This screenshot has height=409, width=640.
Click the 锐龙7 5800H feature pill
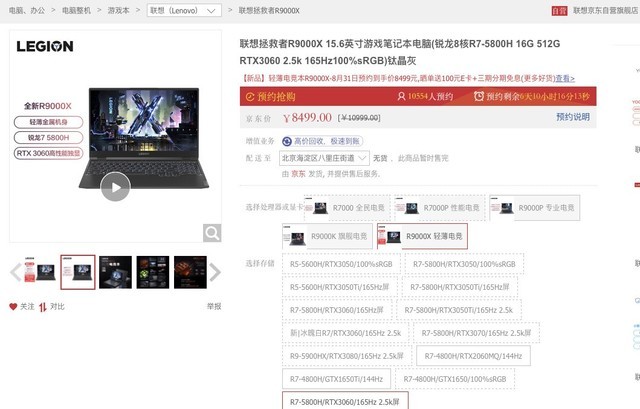coord(49,138)
